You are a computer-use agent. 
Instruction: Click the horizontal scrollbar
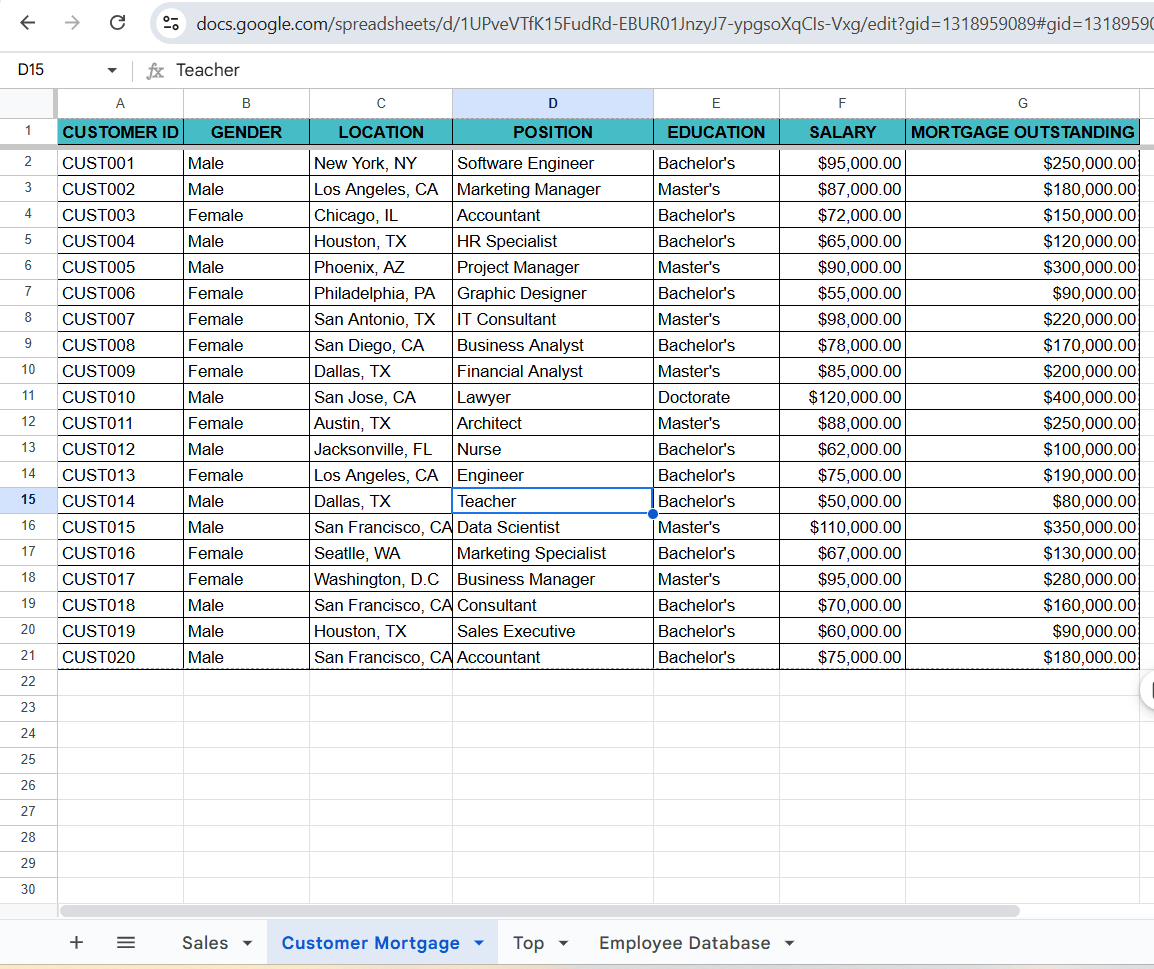coord(540,911)
